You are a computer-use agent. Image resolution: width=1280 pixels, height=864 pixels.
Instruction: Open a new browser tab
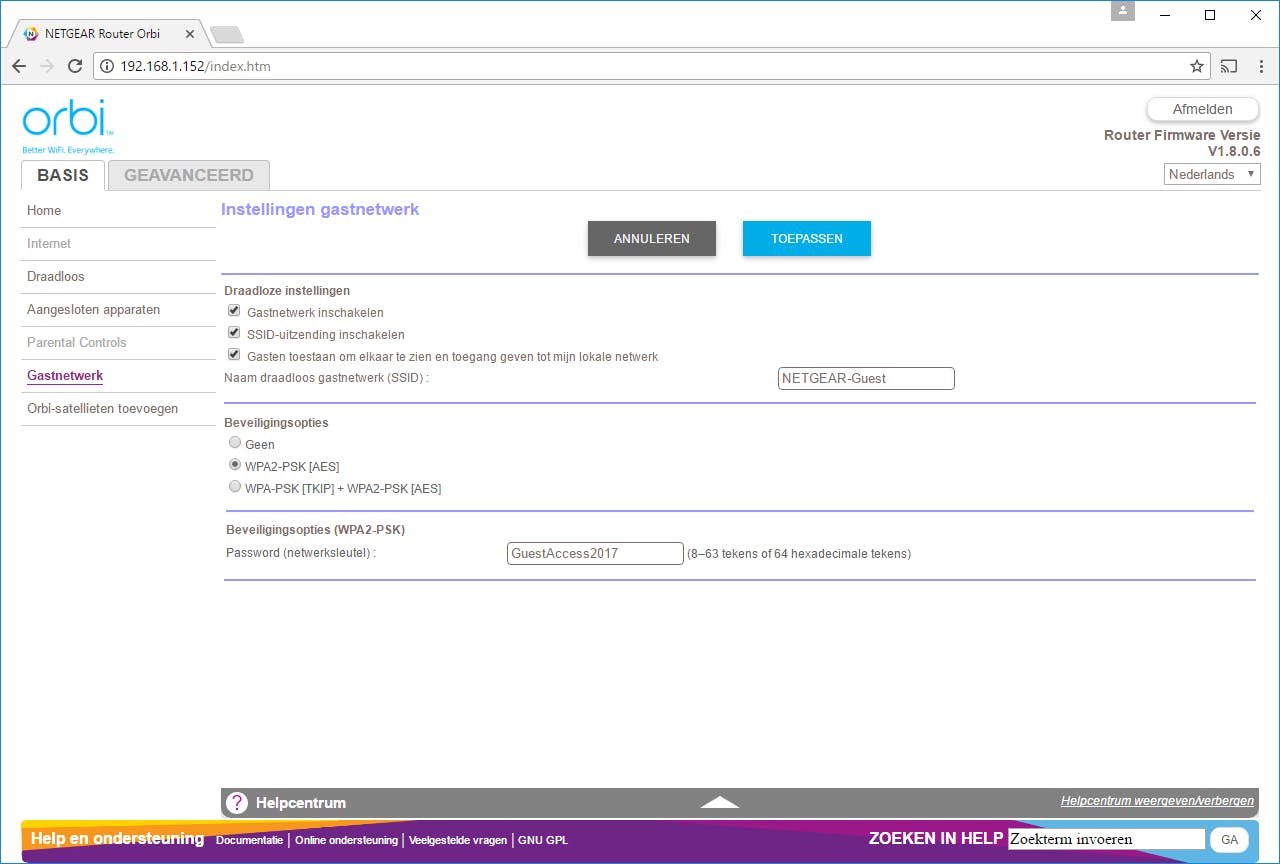coord(227,35)
